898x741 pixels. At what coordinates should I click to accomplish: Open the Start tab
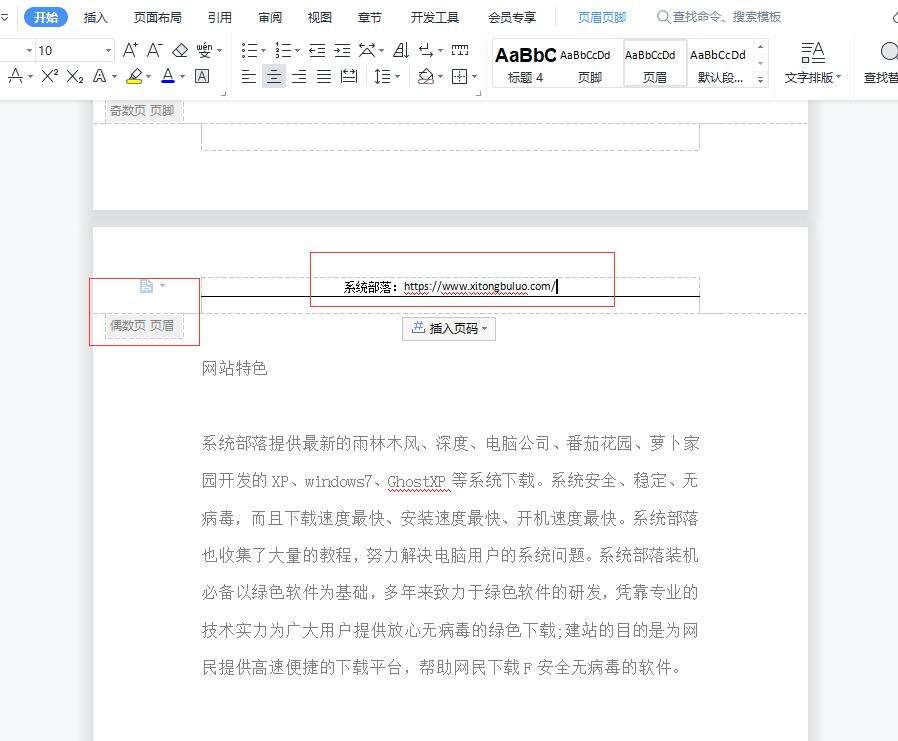pyautogui.click(x=46, y=17)
